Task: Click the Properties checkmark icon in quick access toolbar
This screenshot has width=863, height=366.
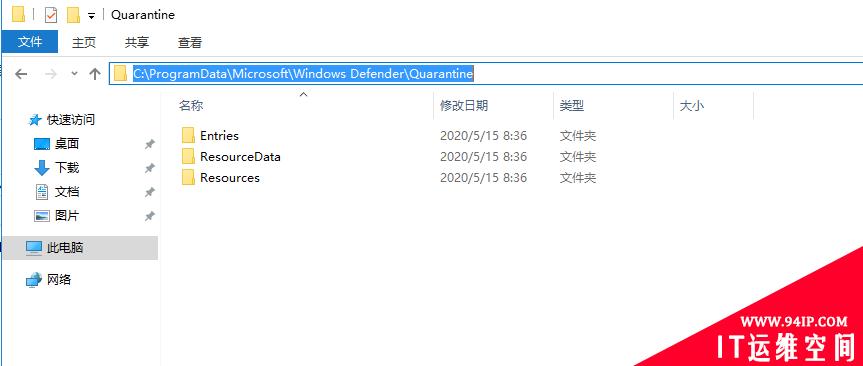Action: [51, 15]
